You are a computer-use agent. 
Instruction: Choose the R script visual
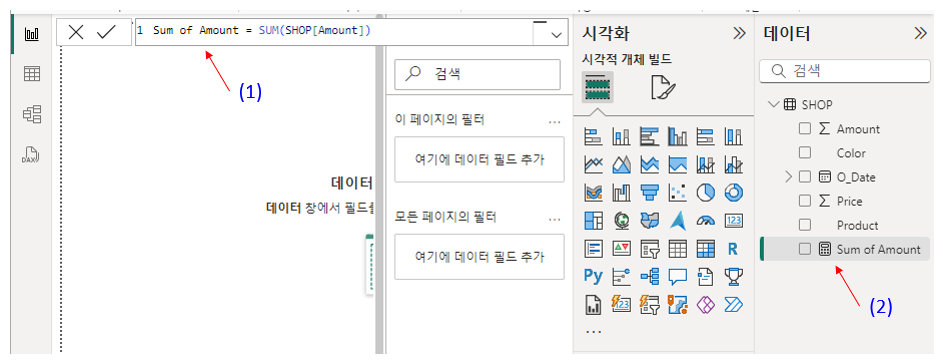tap(733, 248)
